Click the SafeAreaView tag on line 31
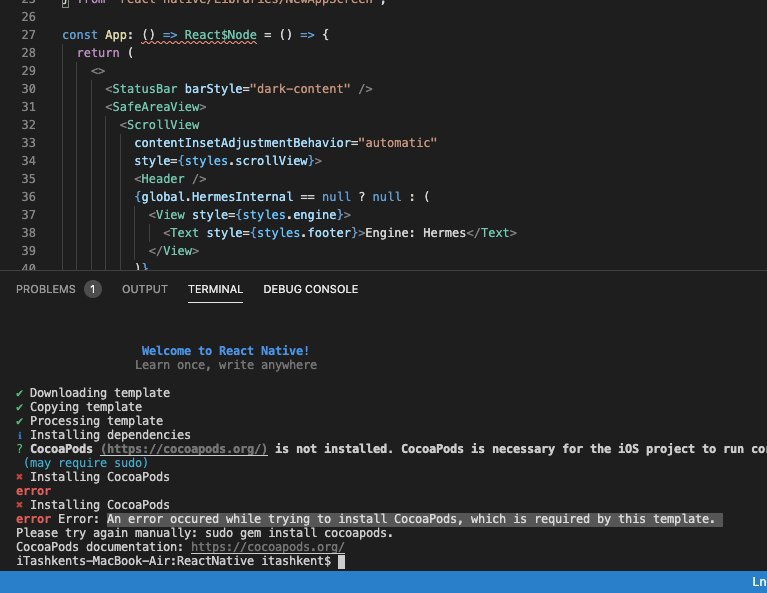The width and height of the screenshot is (767, 593). 156,107
